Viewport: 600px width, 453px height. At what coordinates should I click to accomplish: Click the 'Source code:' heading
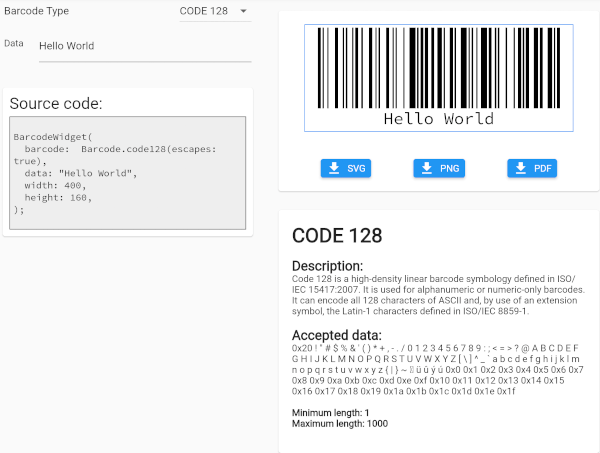pos(56,104)
